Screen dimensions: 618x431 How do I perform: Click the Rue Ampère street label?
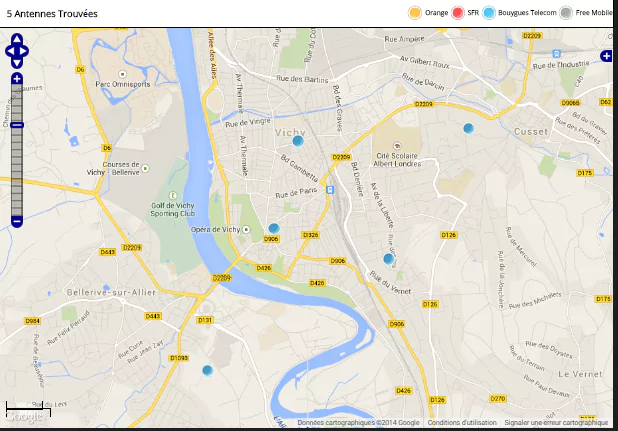tap(404, 39)
